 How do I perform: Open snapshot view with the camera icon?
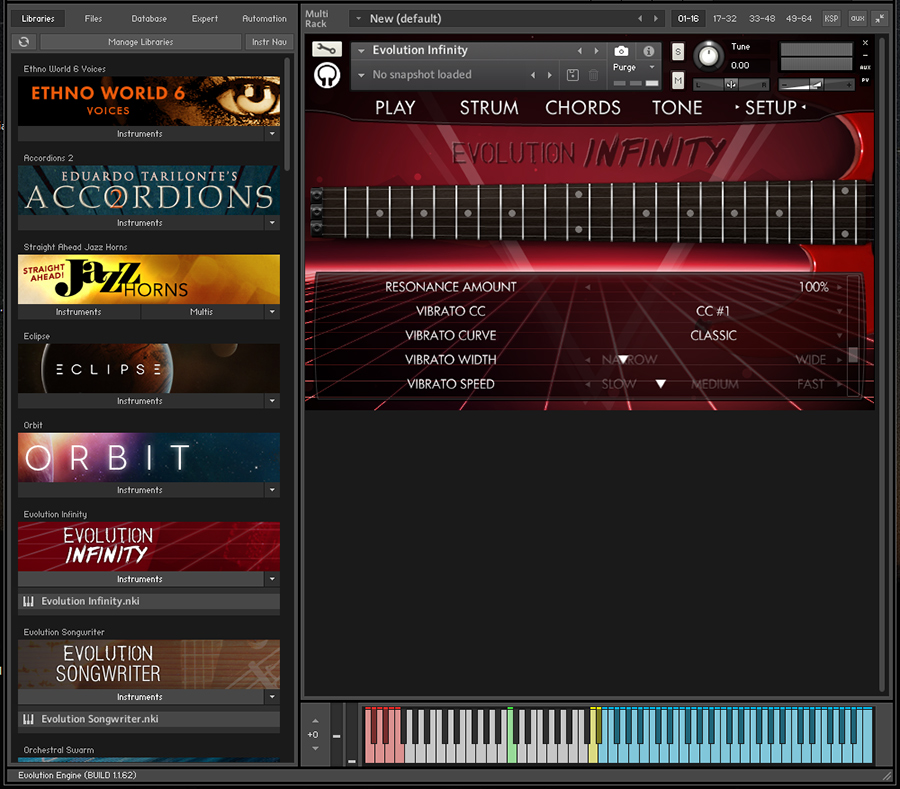click(621, 51)
